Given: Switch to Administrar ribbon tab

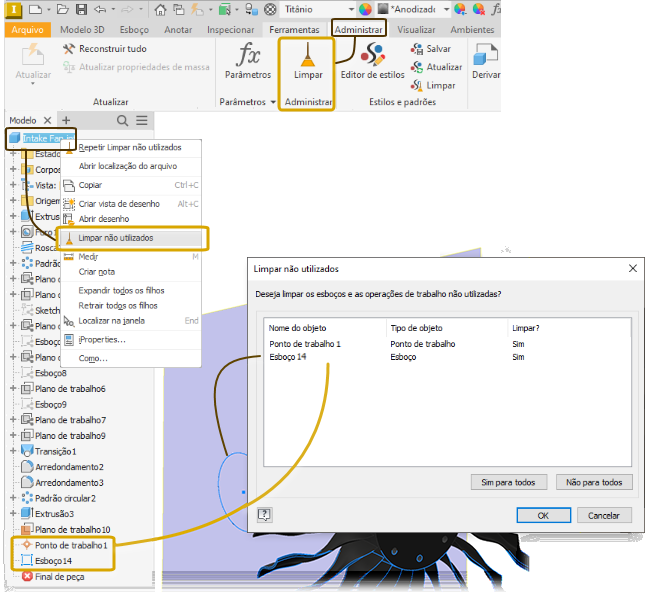Looking at the screenshot, I should 359,30.
